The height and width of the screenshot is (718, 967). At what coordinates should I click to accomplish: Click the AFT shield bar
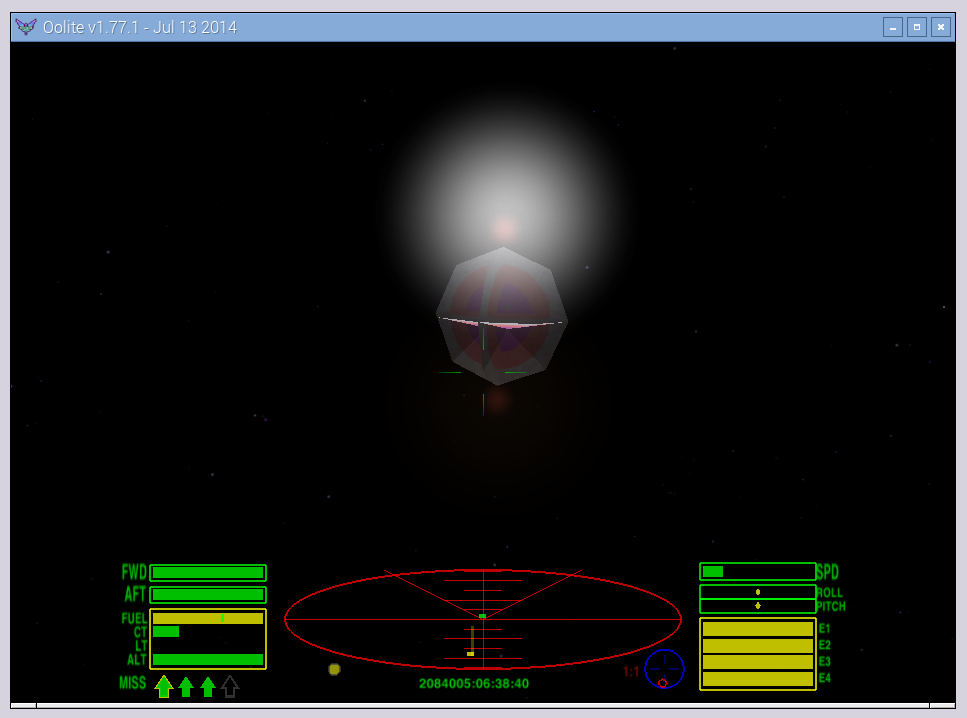click(x=208, y=595)
